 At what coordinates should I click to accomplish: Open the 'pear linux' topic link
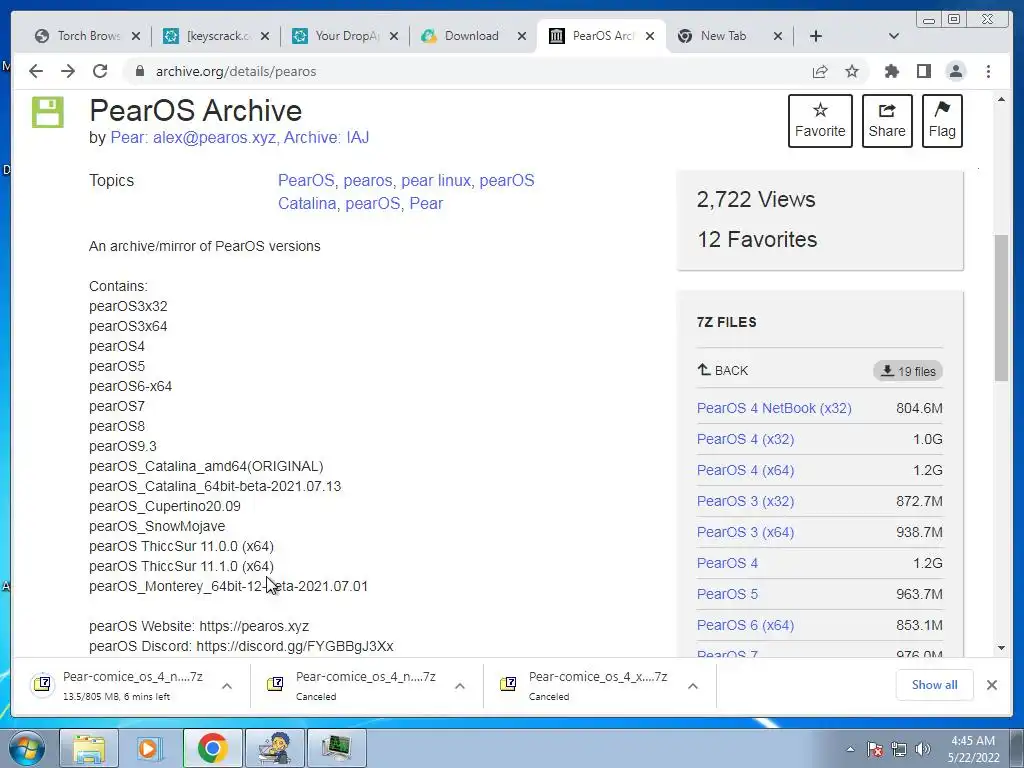(436, 181)
